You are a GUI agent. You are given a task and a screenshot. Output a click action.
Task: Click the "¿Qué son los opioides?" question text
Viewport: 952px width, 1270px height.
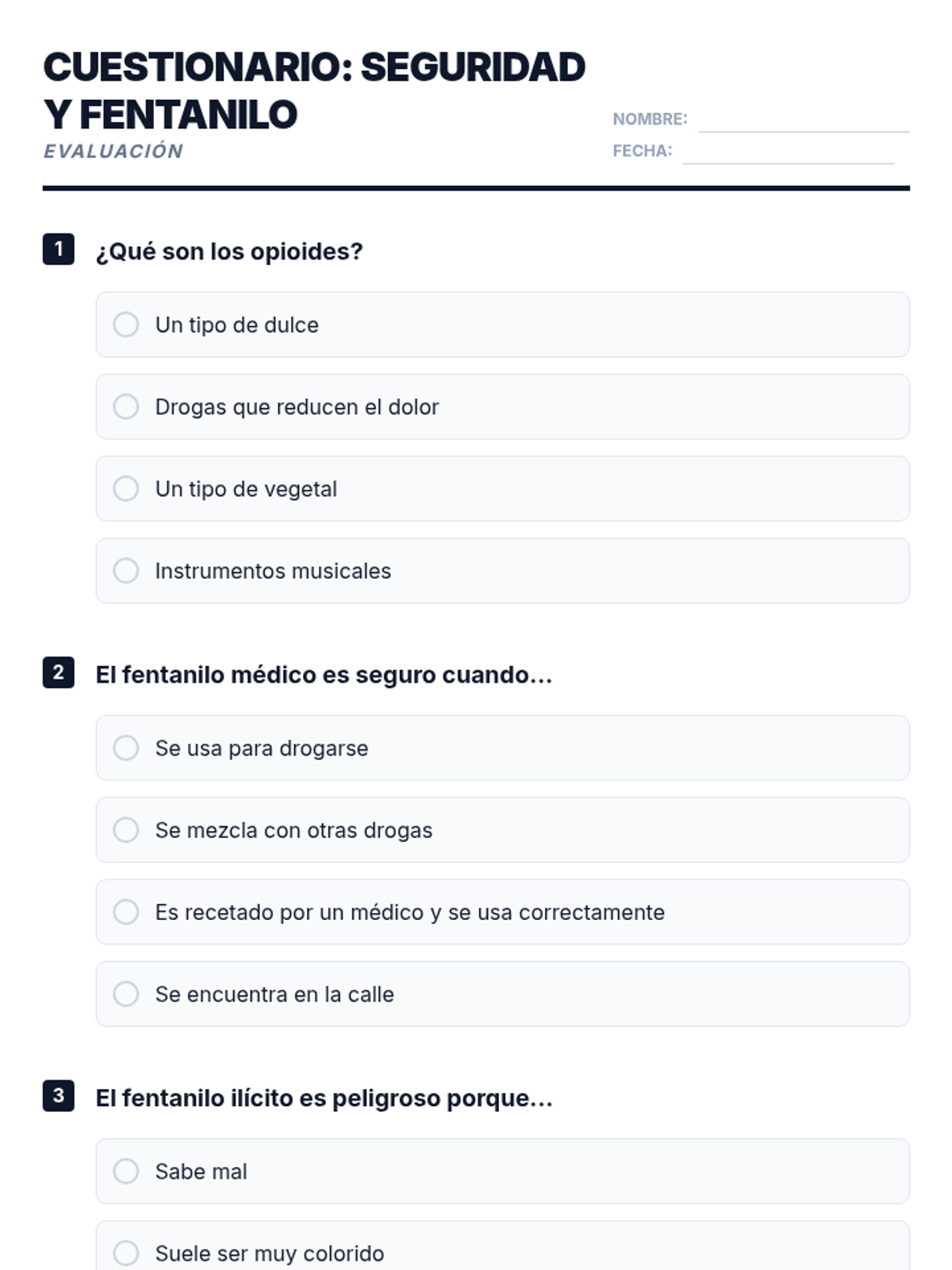(x=229, y=252)
